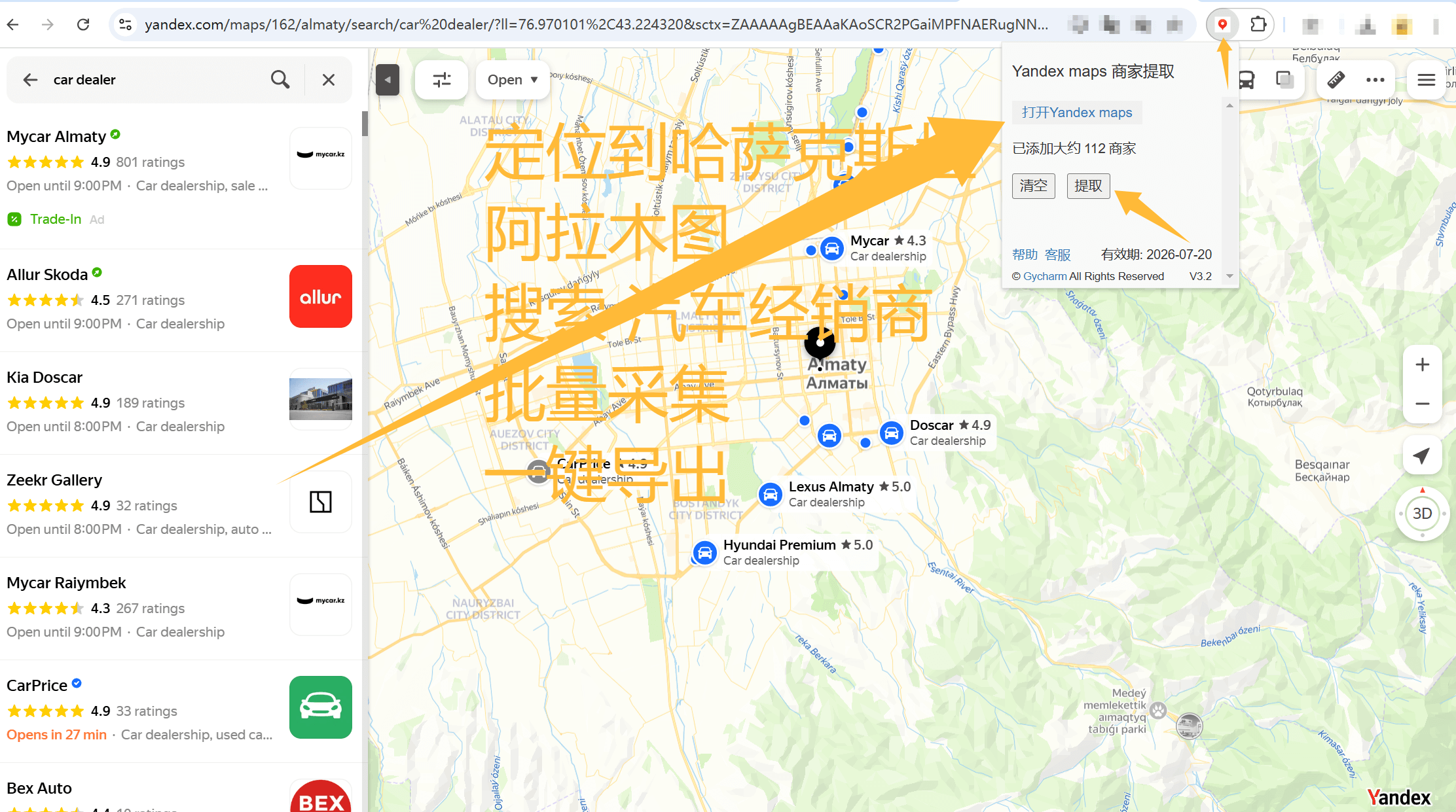Clear the car dealer search with X
Image resolution: width=1456 pixels, height=812 pixels.
[x=329, y=80]
